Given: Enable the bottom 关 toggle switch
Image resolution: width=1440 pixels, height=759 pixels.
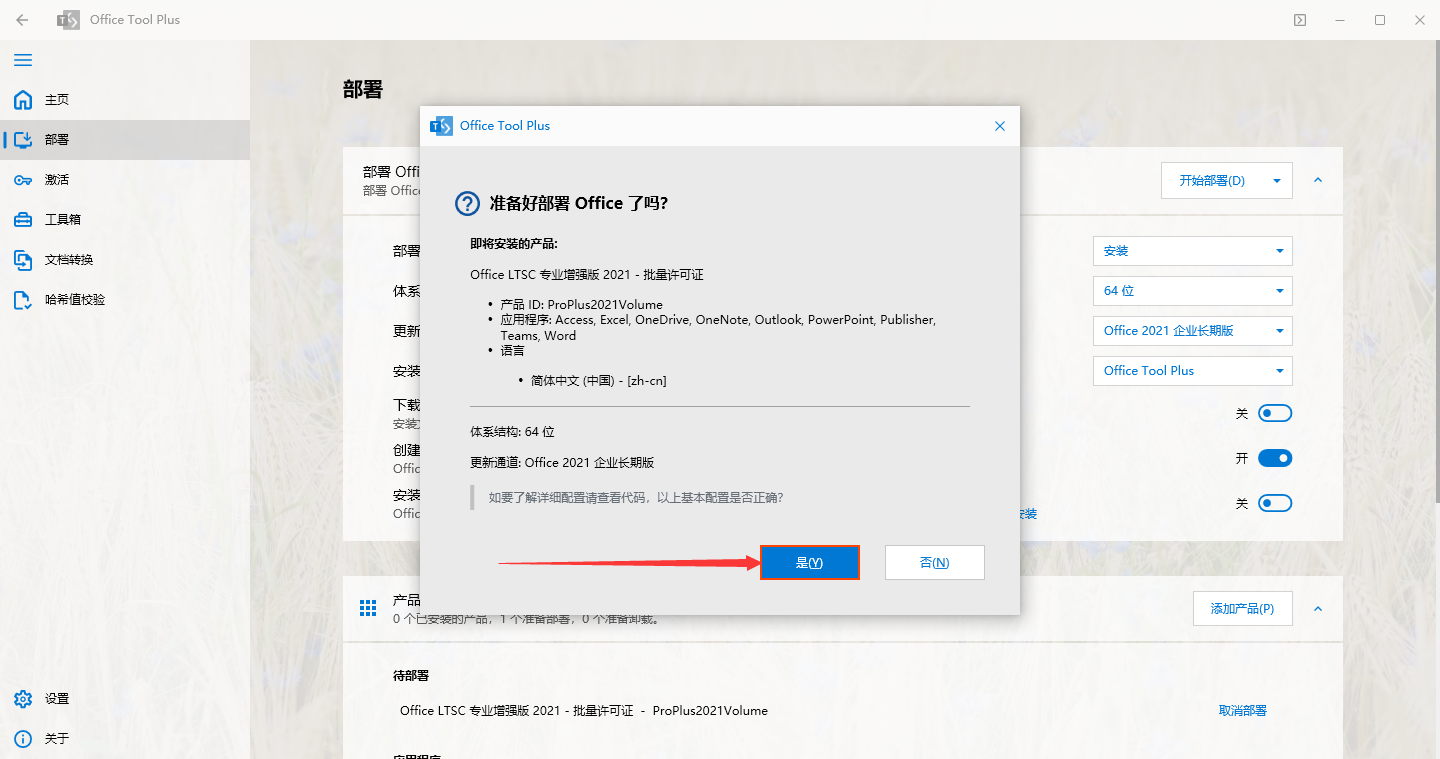Looking at the screenshot, I should point(1275,502).
